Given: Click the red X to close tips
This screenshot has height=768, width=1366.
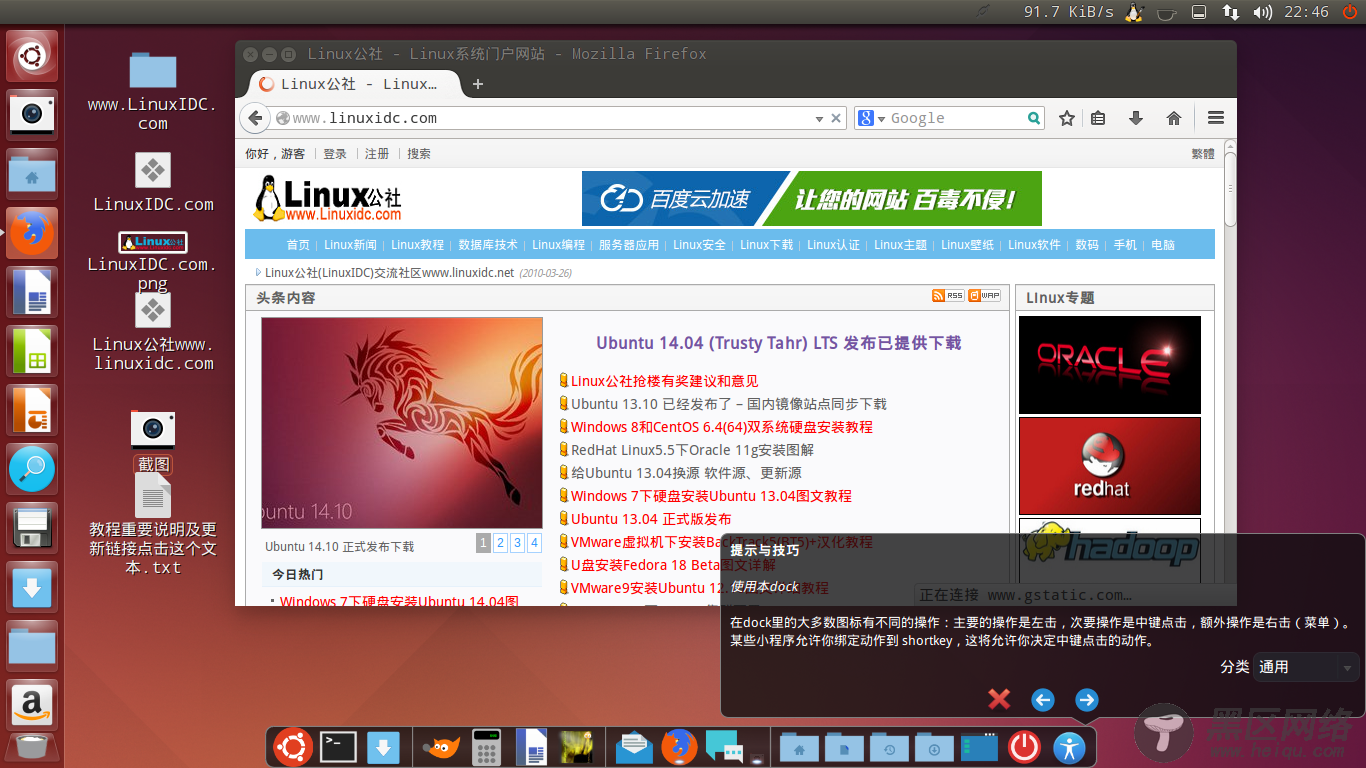Looking at the screenshot, I should [x=999, y=699].
